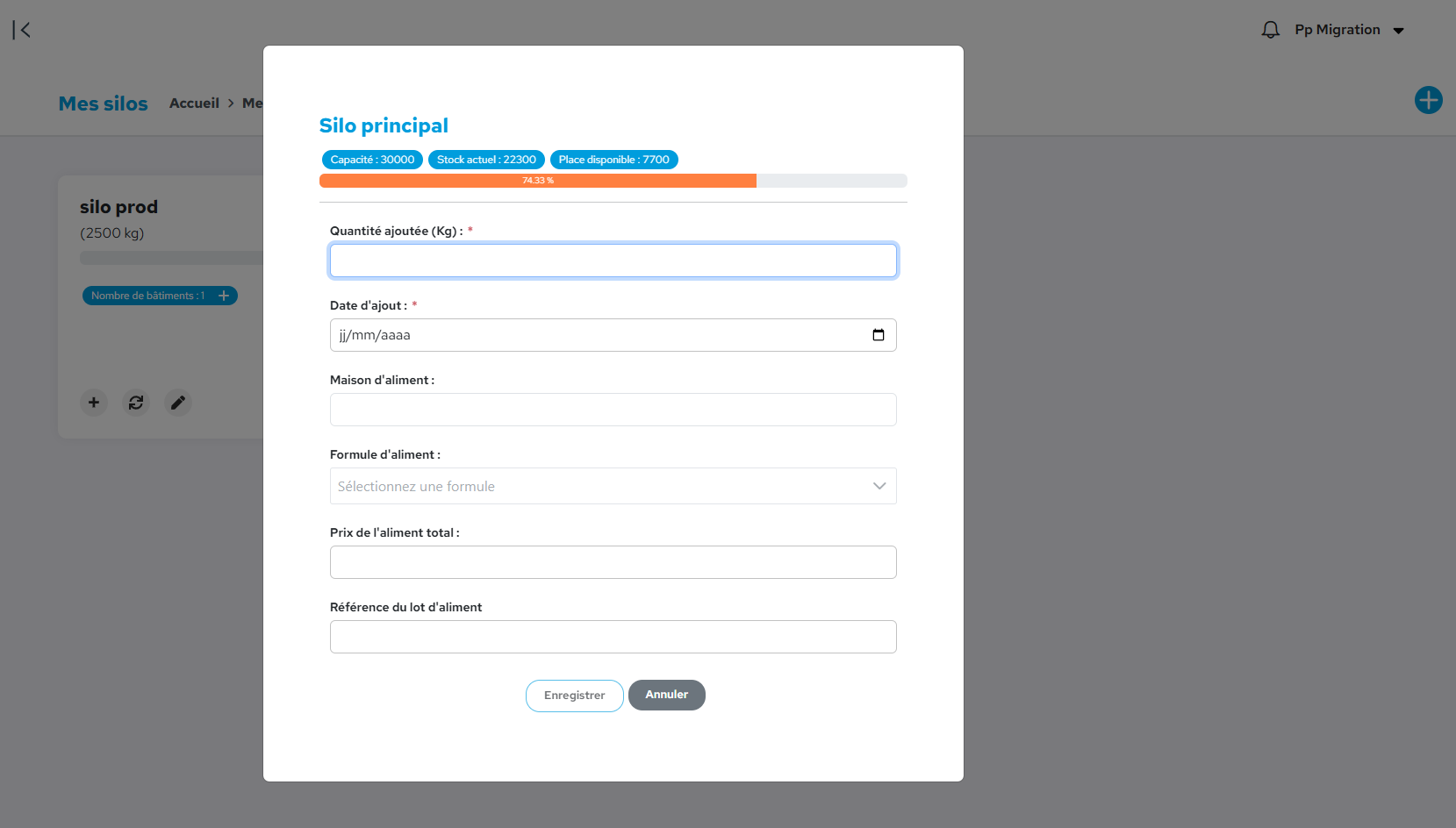Click the collapse sidebar arrow icon
Viewport: 1456px width, 828px height.
22,30
